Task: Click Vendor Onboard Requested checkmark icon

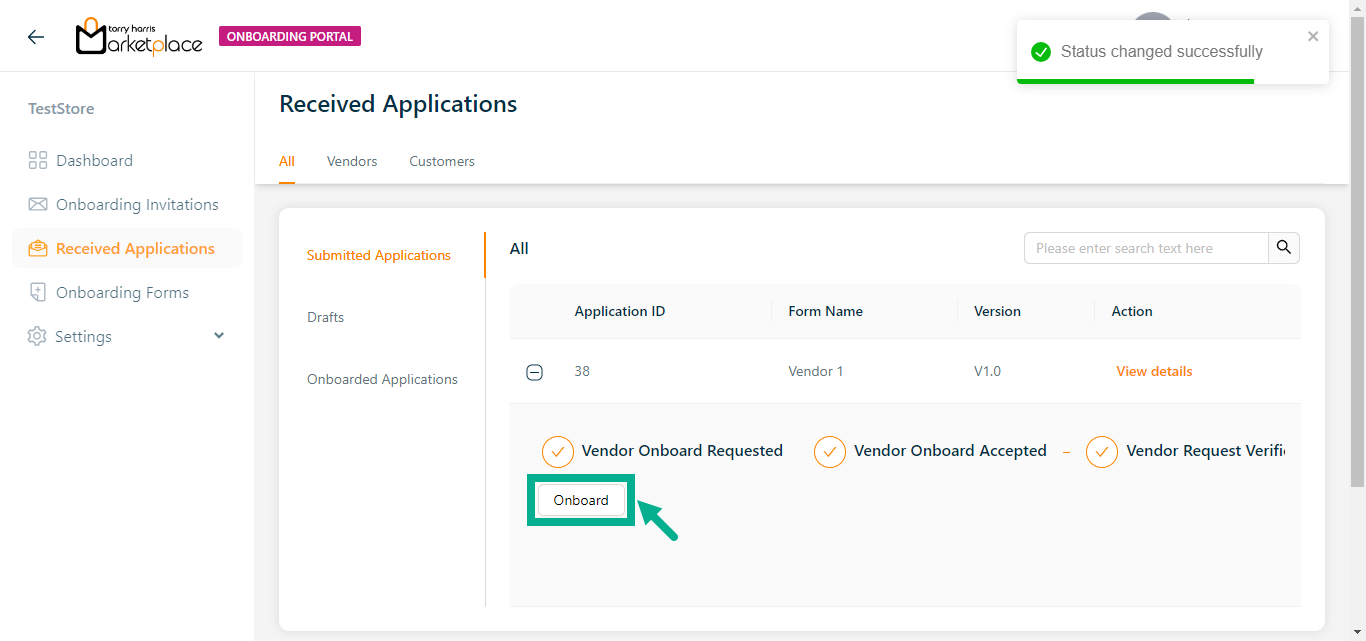Action: tap(558, 452)
